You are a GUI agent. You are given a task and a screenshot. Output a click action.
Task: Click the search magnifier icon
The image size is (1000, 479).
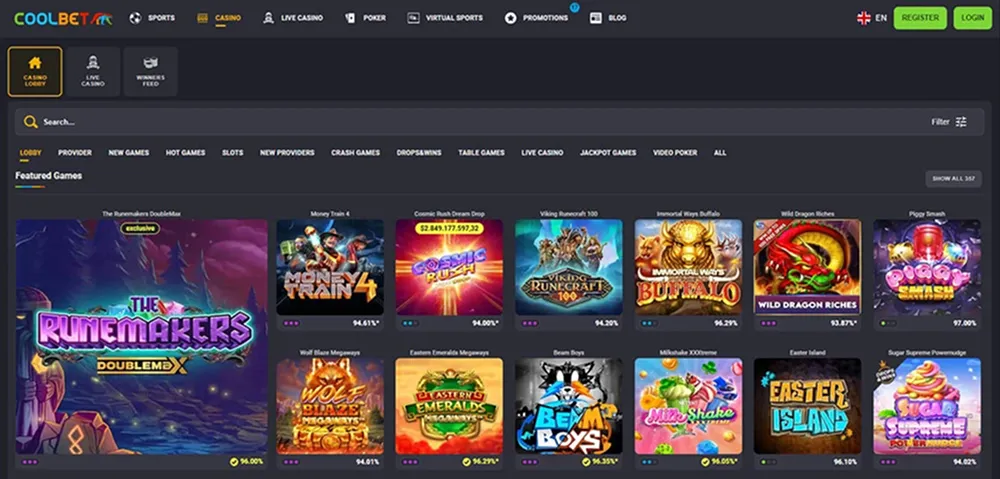31,122
